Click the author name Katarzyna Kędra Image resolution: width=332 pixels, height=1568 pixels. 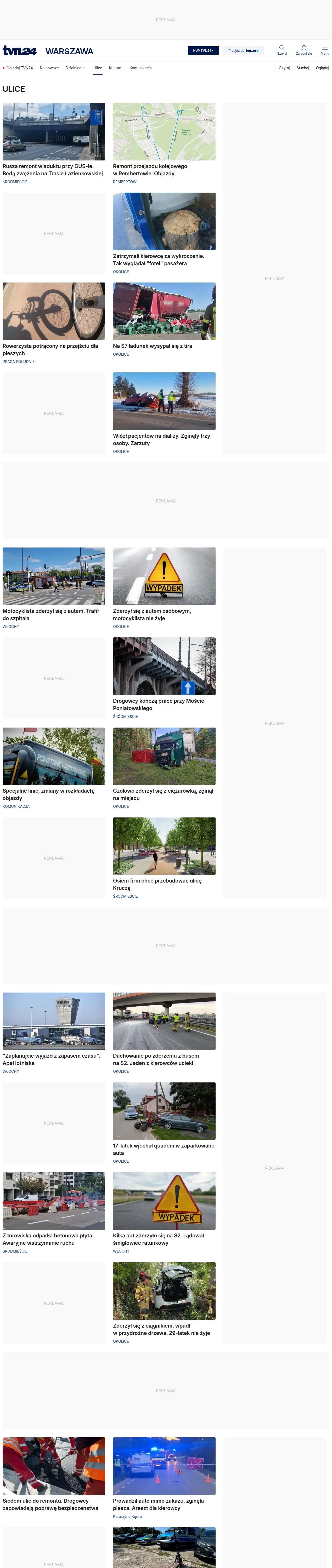click(127, 1516)
